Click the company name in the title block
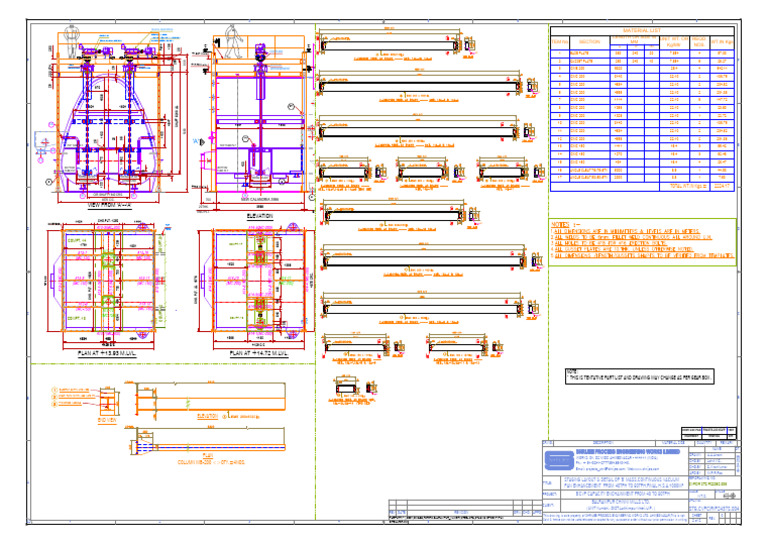This screenshot has width=768, height=543. [x=628, y=451]
